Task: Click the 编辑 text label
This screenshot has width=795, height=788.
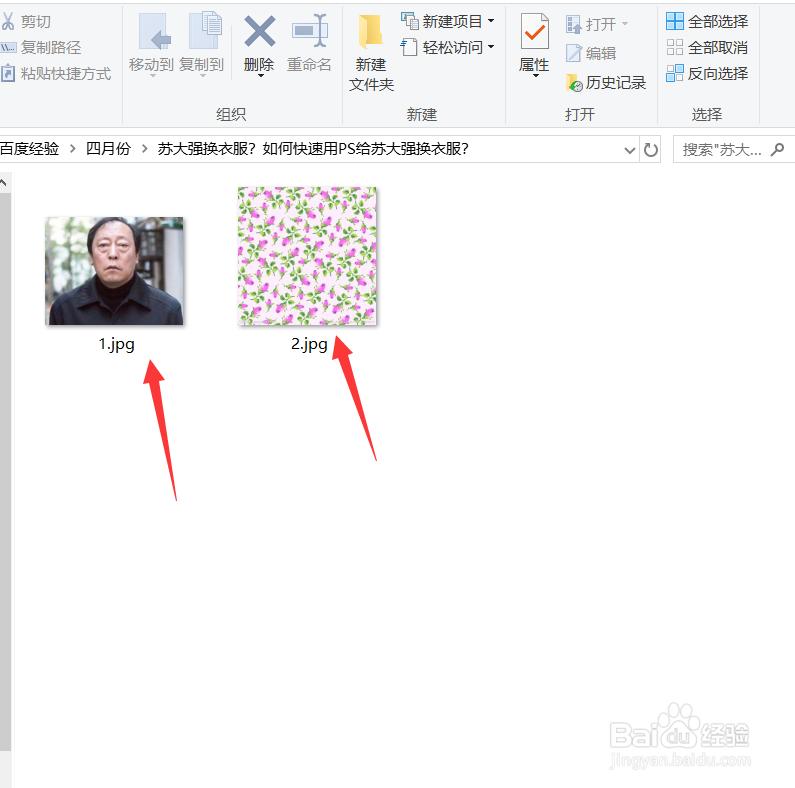Action: click(x=601, y=53)
